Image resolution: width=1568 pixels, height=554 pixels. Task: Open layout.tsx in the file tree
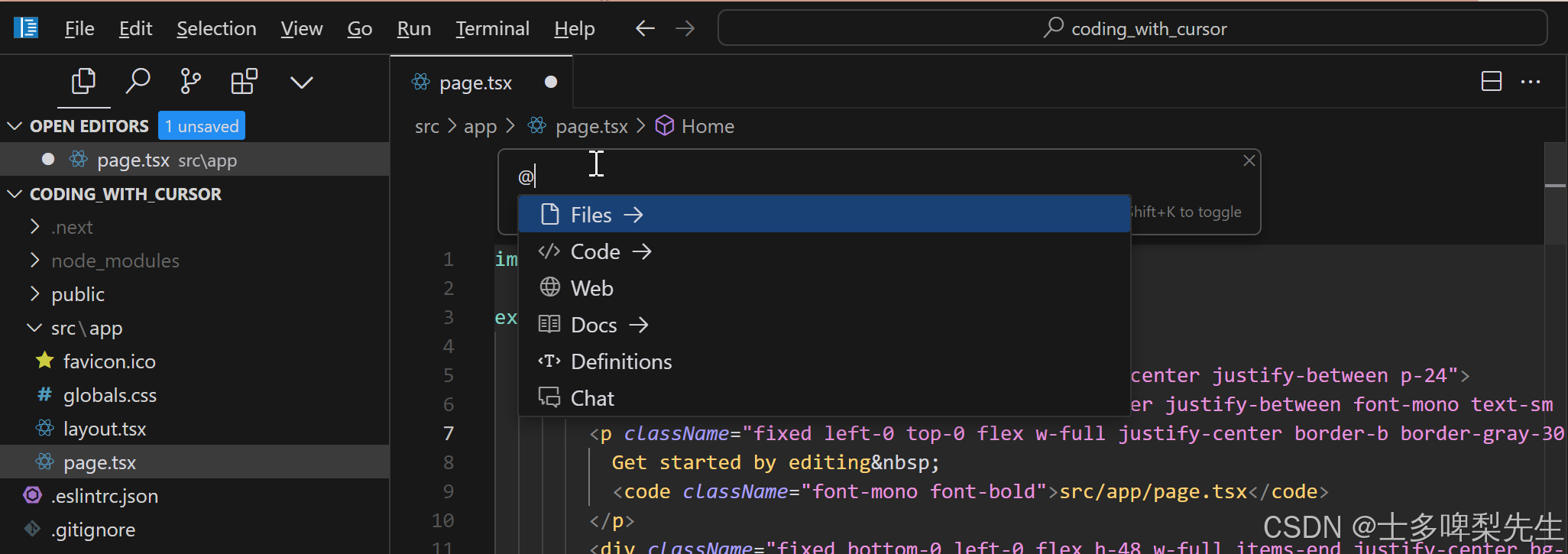[x=195, y=429]
